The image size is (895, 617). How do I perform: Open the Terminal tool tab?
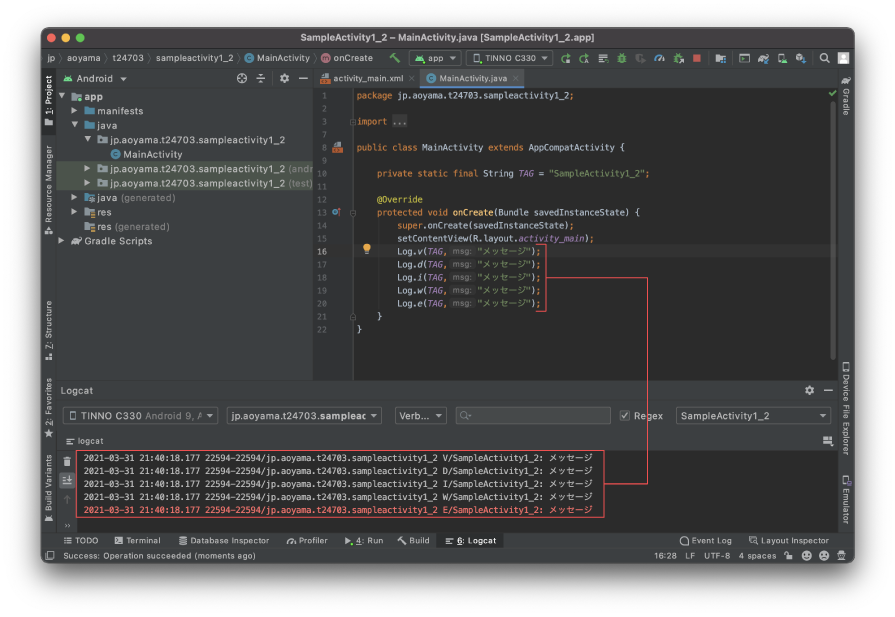[x=137, y=541]
